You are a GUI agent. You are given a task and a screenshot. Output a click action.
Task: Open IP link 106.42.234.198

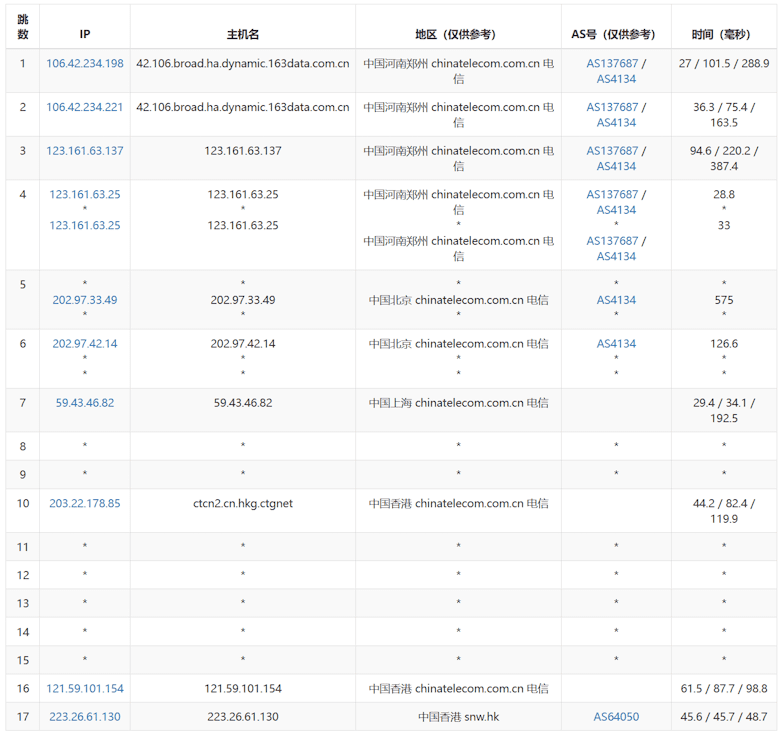point(85,64)
